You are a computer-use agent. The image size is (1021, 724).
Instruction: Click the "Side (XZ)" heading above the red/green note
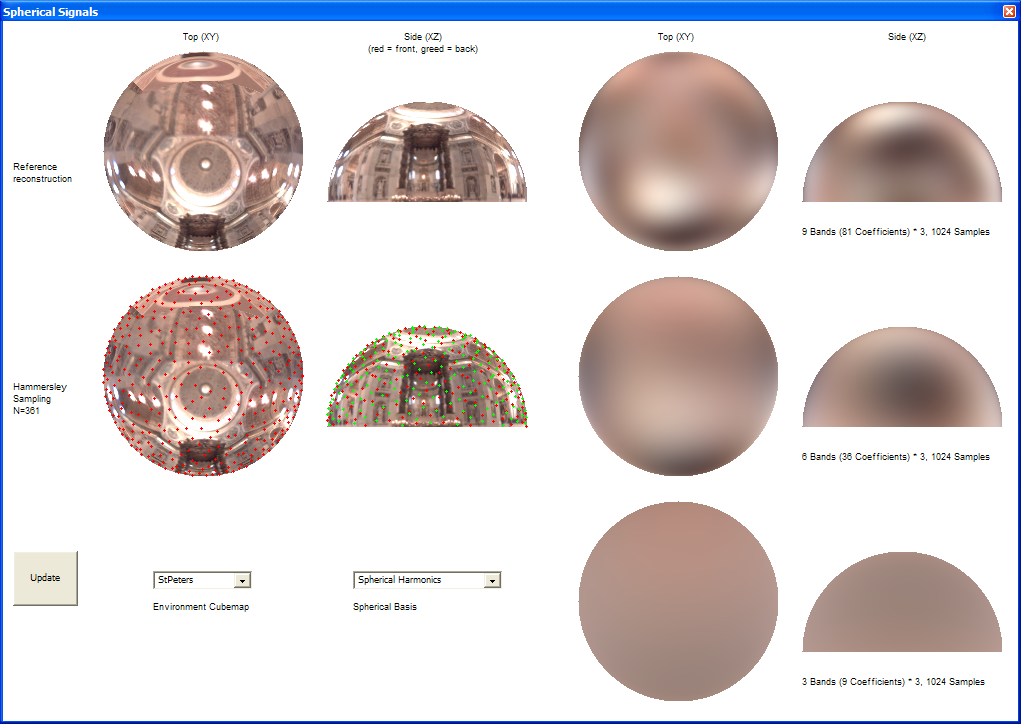click(x=423, y=36)
